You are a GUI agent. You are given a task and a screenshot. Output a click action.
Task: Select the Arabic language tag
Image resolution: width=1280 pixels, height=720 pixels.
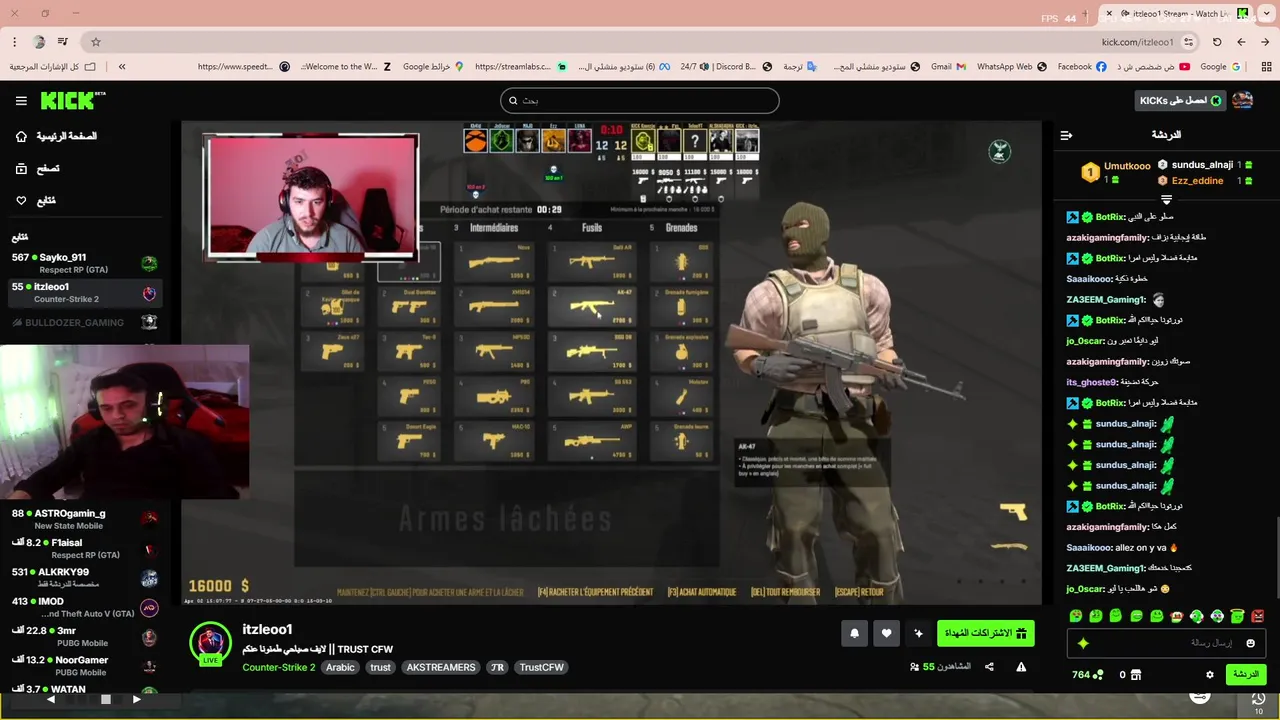[340, 667]
